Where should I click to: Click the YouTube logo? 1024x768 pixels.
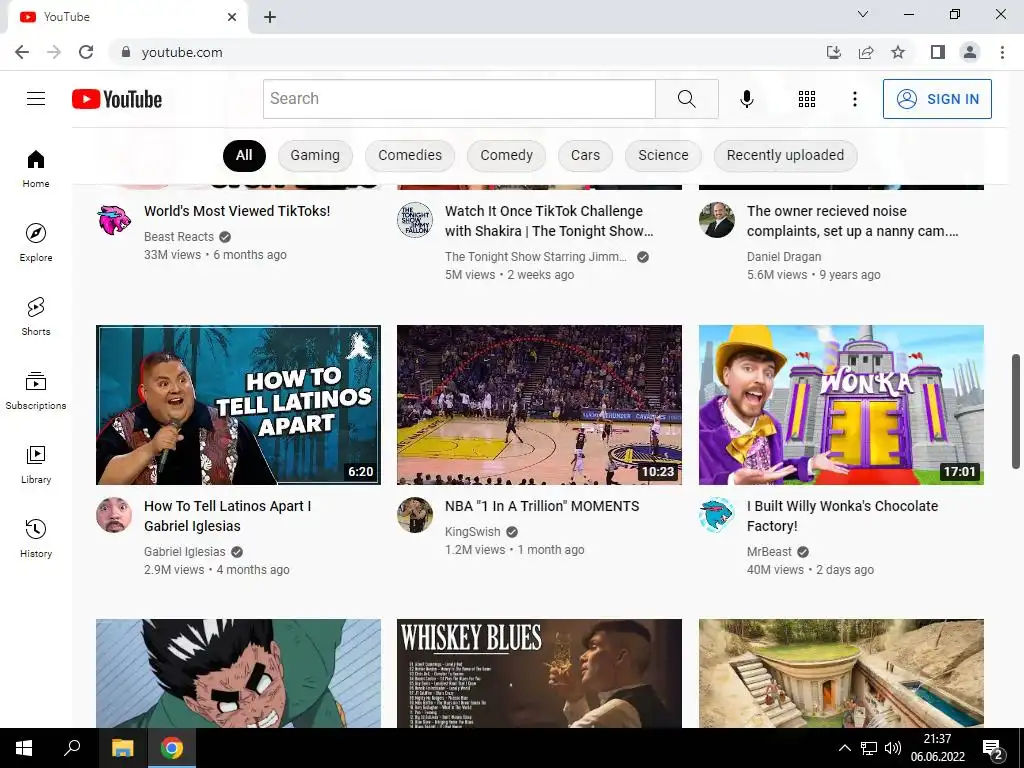pyautogui.click(x=117, y=99)
